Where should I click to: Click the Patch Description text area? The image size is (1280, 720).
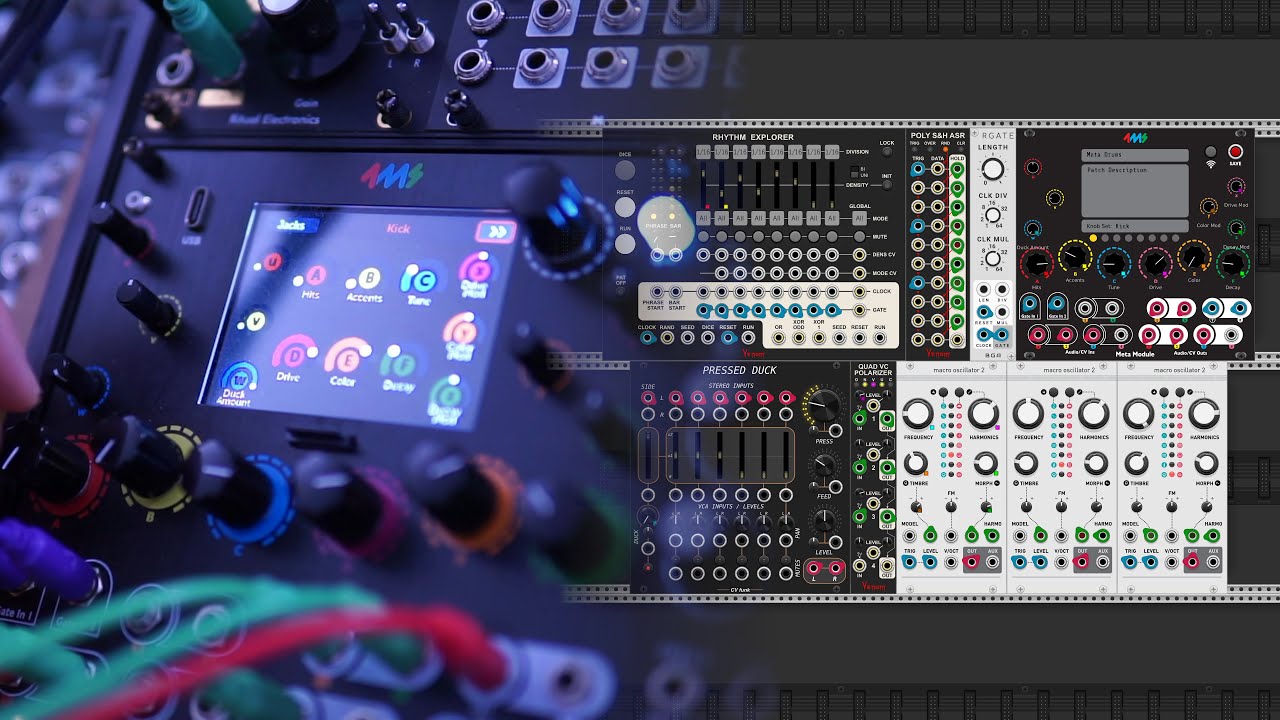click(1135, 191)
